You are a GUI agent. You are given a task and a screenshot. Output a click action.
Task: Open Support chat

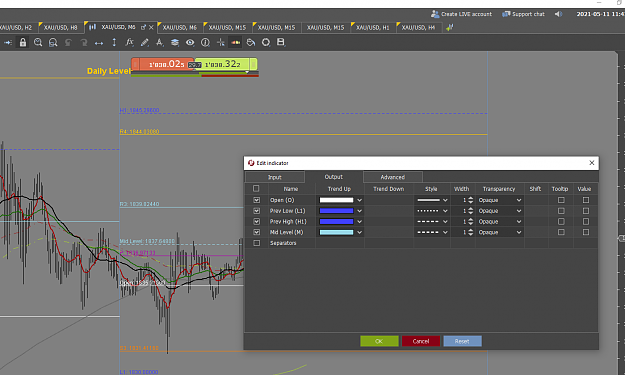[523, 14]
